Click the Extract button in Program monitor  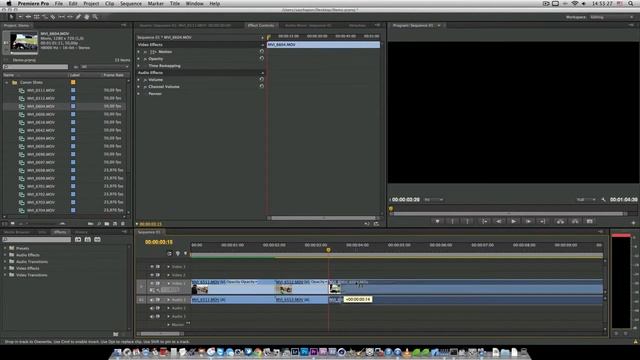[x=575, y=221]
